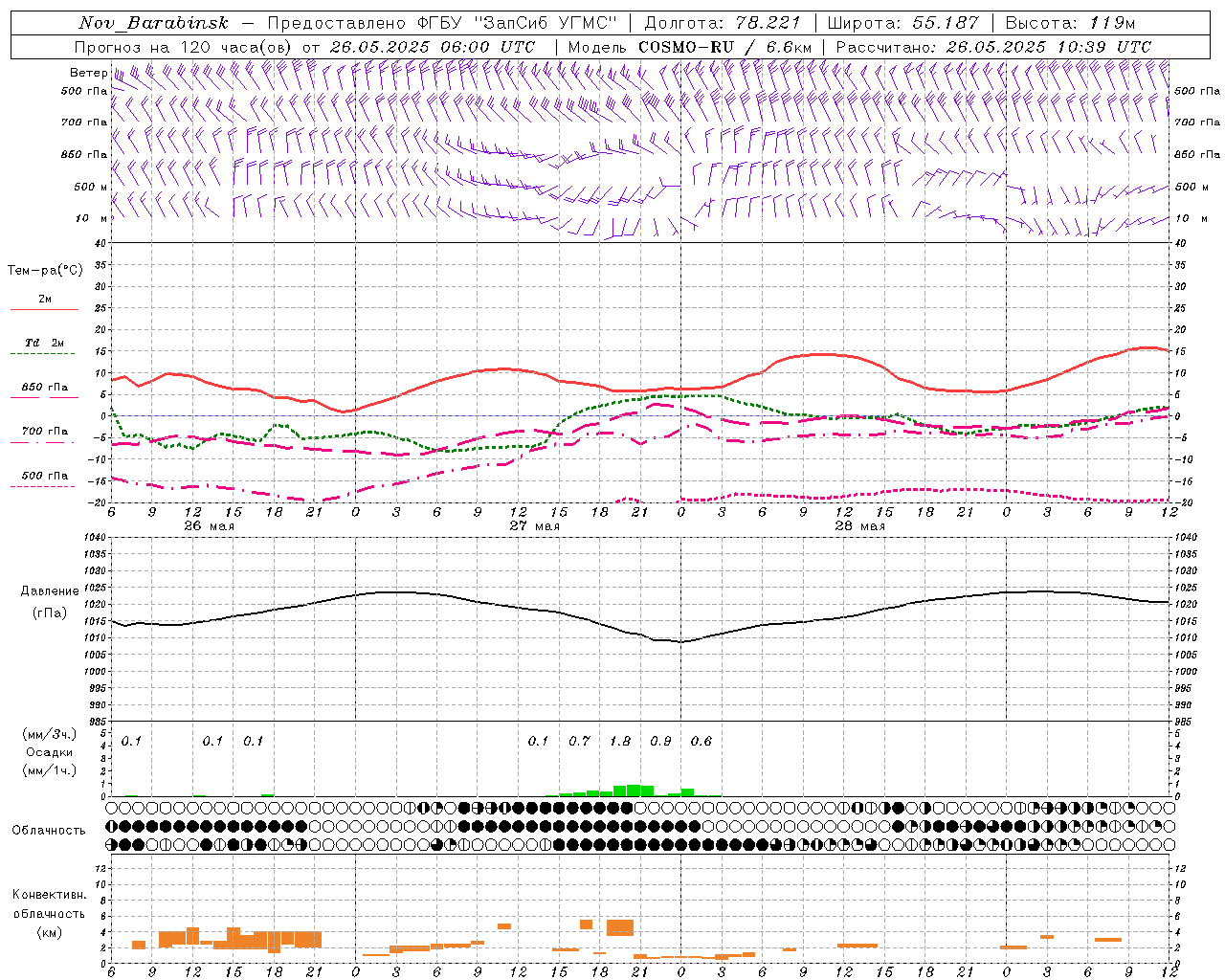Viewport: 1225px width, 980px height.
Task: Click the '0.7' precipitation amount value
Action: coord(579,741)
